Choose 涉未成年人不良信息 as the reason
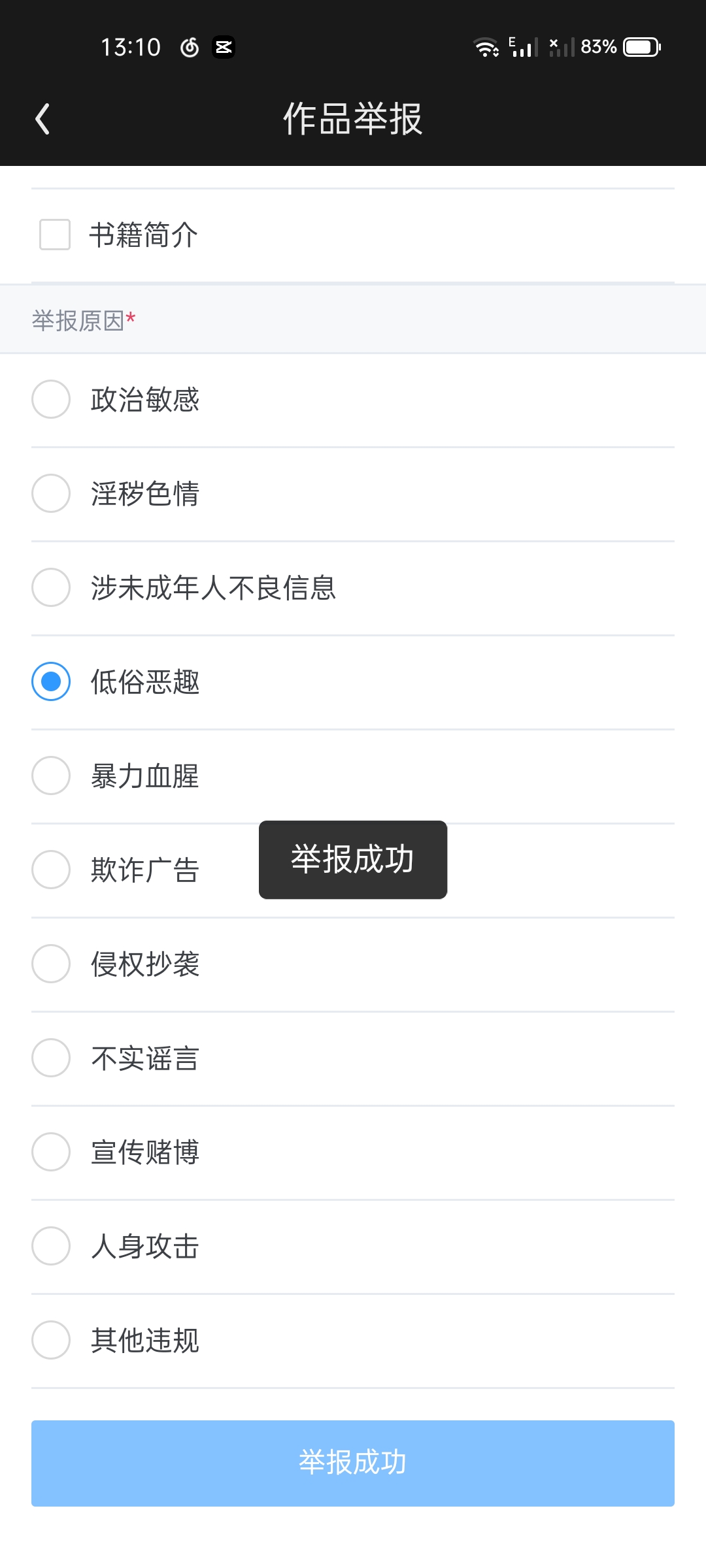The height and width of the screenshot is (1568, 706). (51, 587)
